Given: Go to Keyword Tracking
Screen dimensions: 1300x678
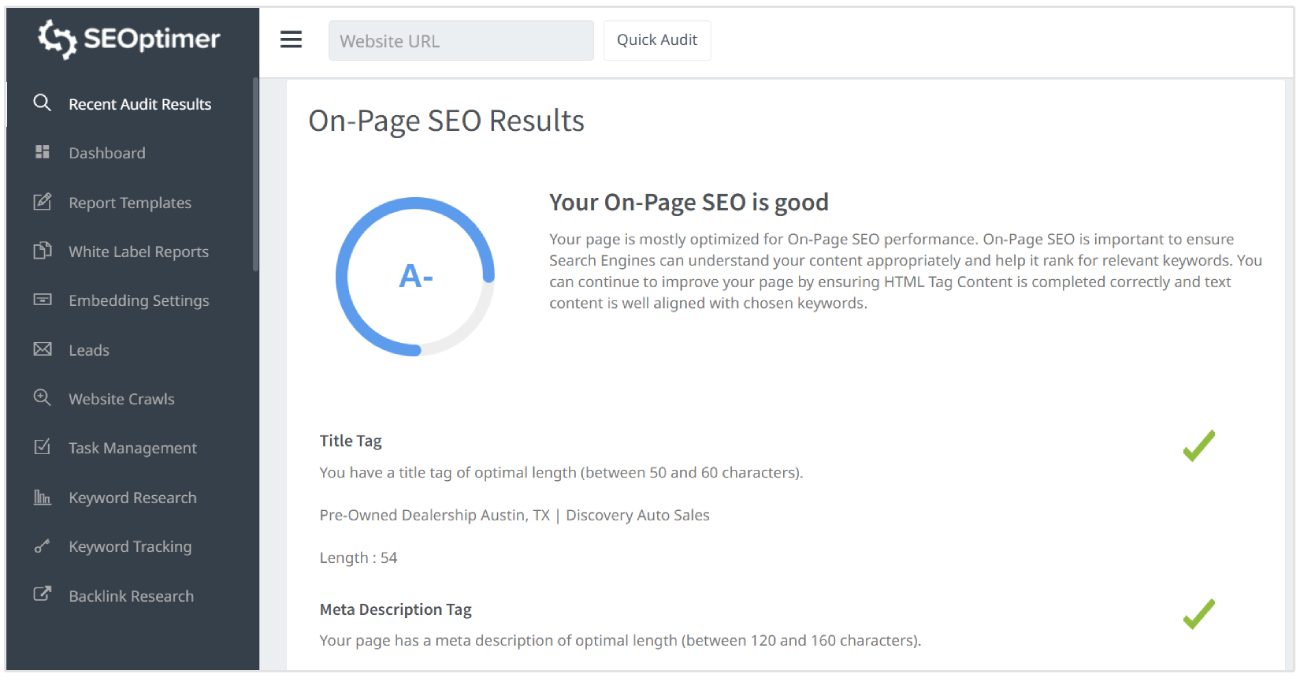Looking at the screenshot, I should 130,546.
